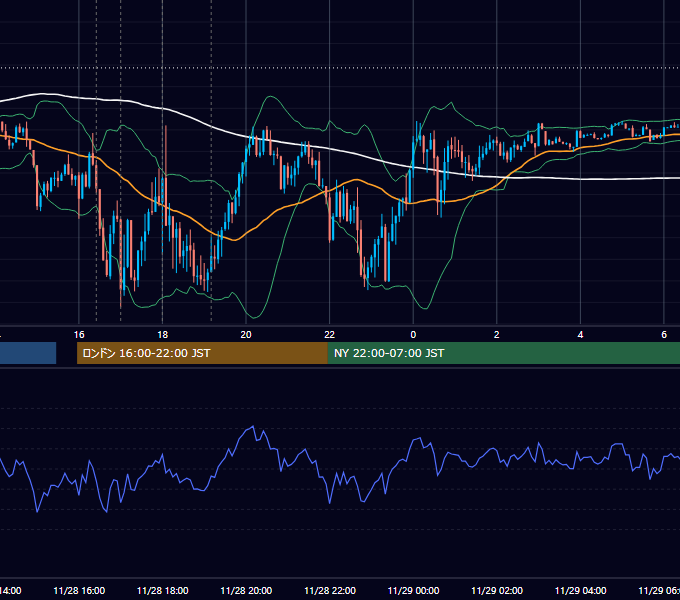Click the '16' hour label on chart axis
This screenshot has width=680, height=600.
point(79,335)
